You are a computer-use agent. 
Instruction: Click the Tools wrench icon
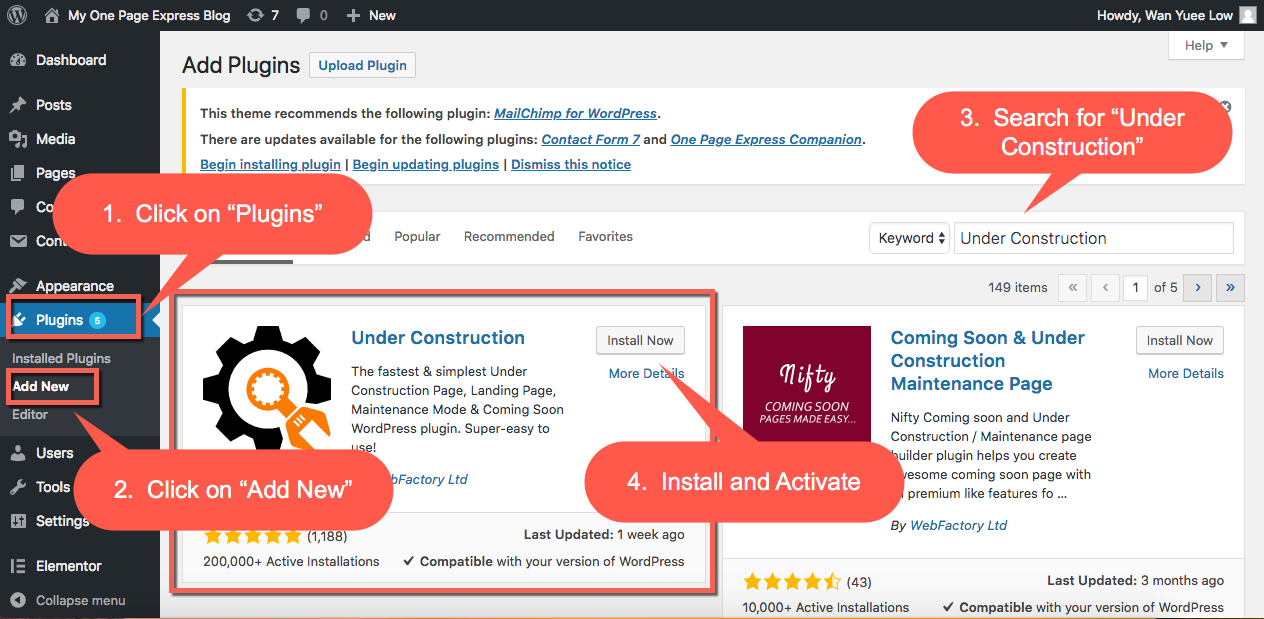click(18, 487)
